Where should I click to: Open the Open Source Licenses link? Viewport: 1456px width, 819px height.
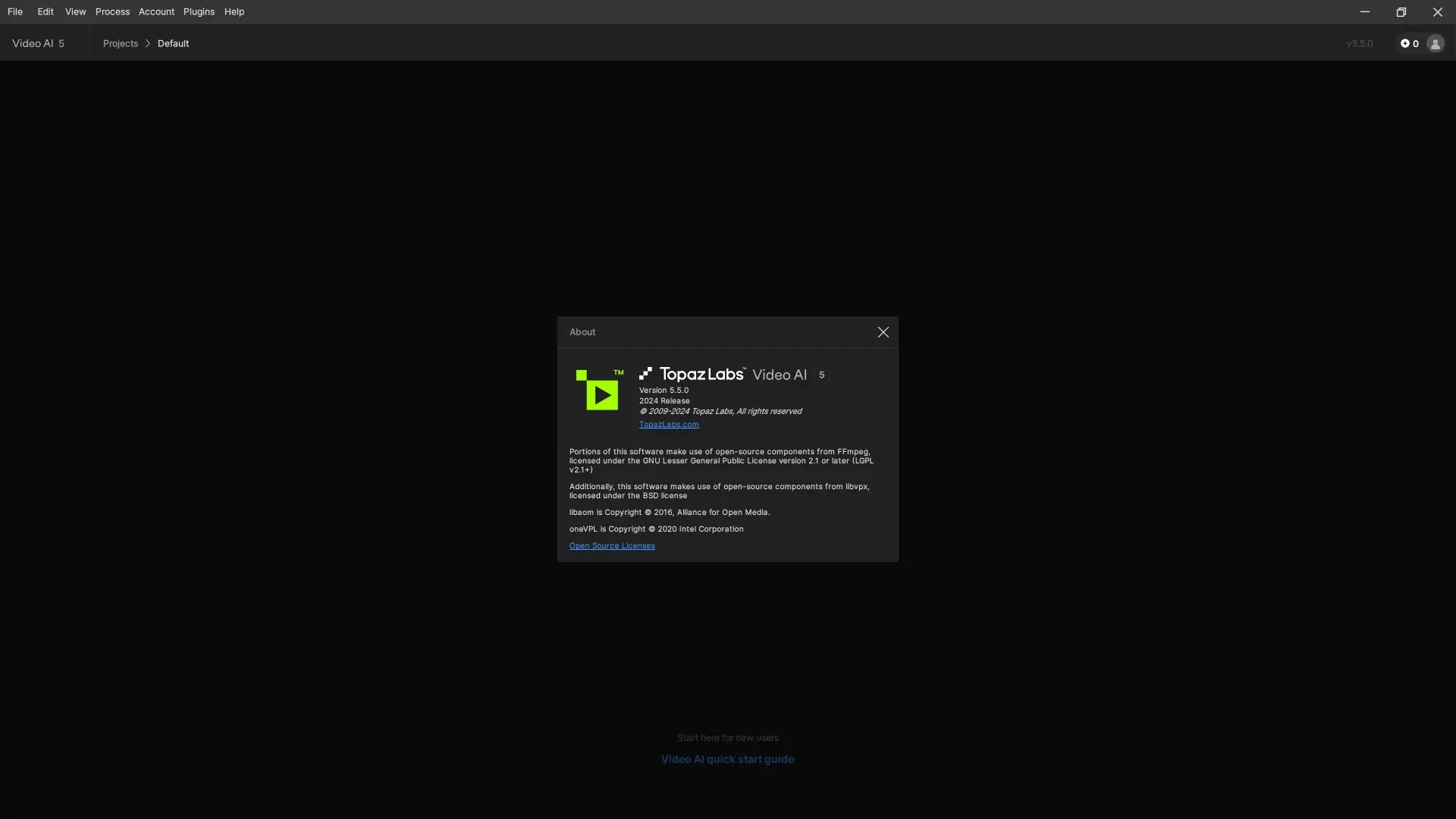coord(612,546)
